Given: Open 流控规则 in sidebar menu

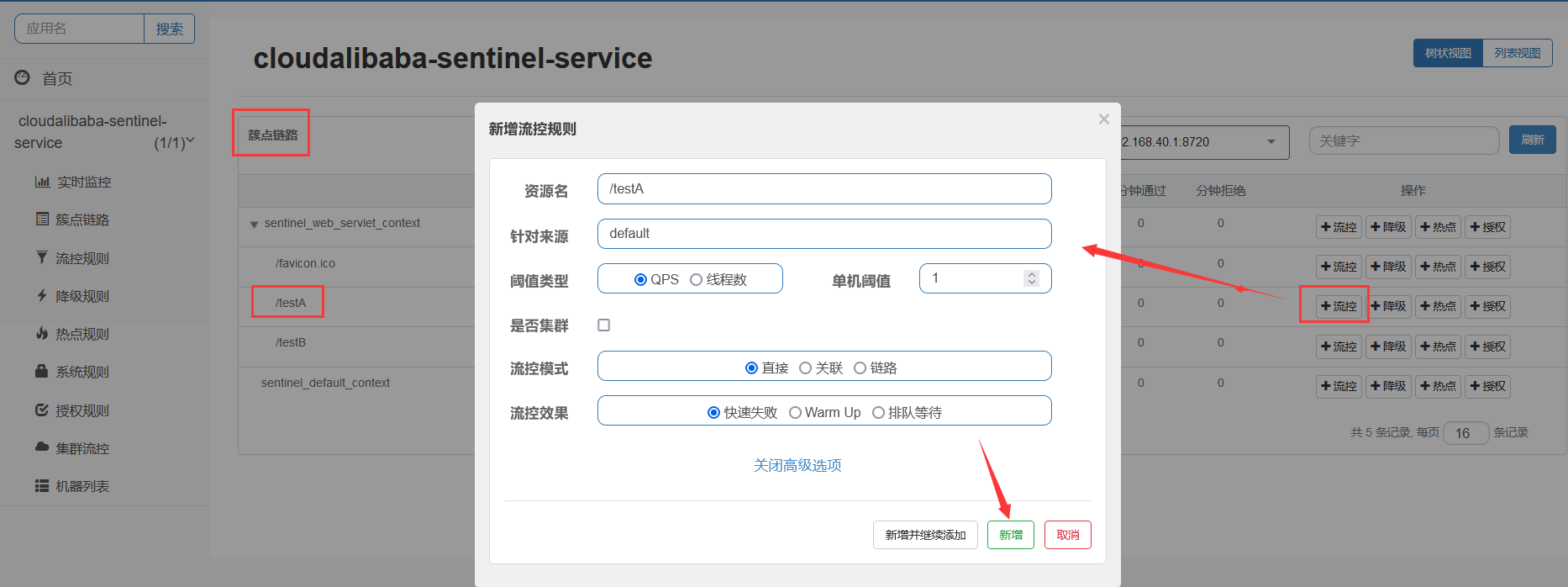Looking at the screenshot, I should click(82, 258).
